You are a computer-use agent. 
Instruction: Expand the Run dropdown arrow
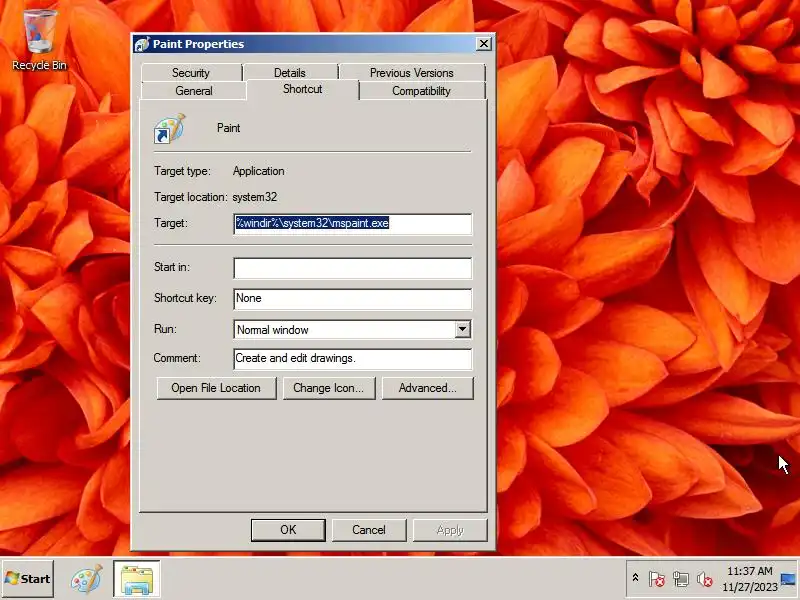[462, 330]
